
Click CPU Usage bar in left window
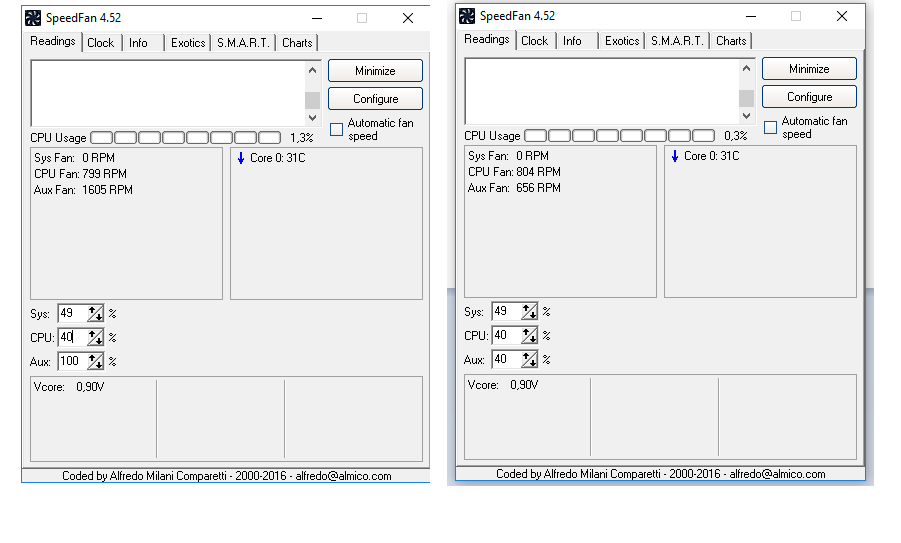coord(186,138)
